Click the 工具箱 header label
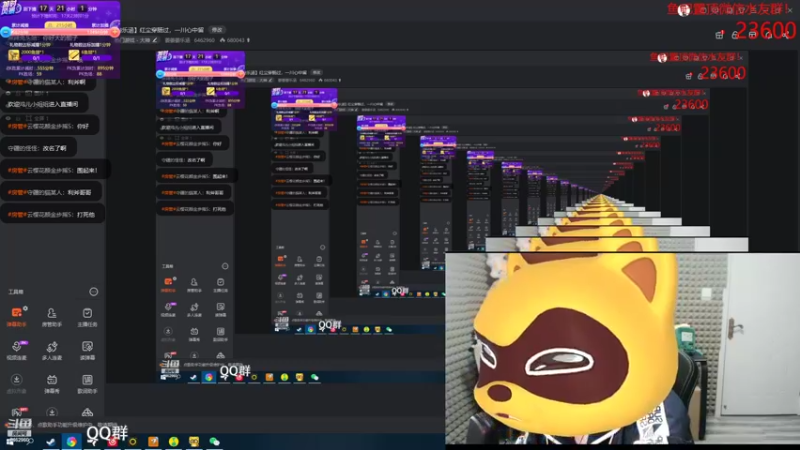800x450 pixels. pos(16,292)
